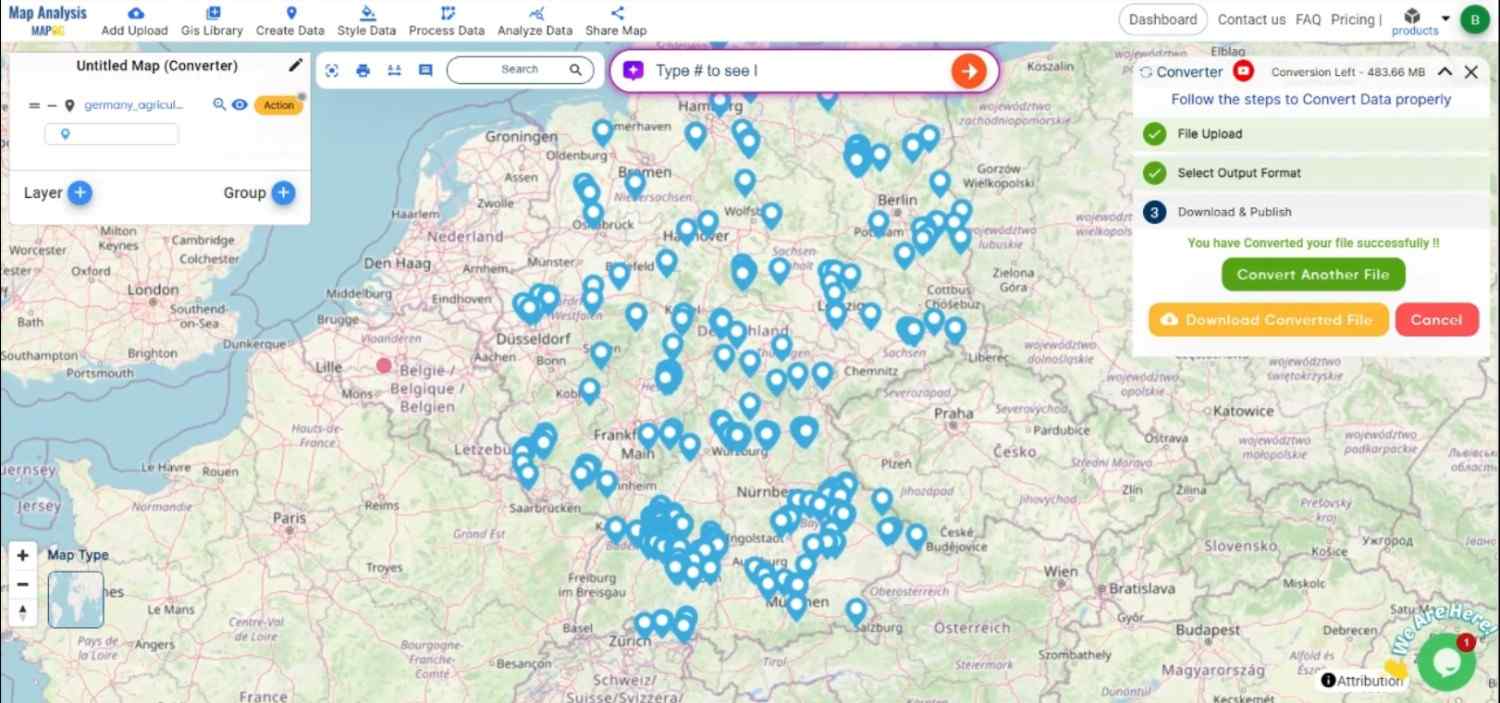Open the layer Action button
The width and height of the screenshot is (1500, 703).
pyautogui.click(x=279, y=105)
